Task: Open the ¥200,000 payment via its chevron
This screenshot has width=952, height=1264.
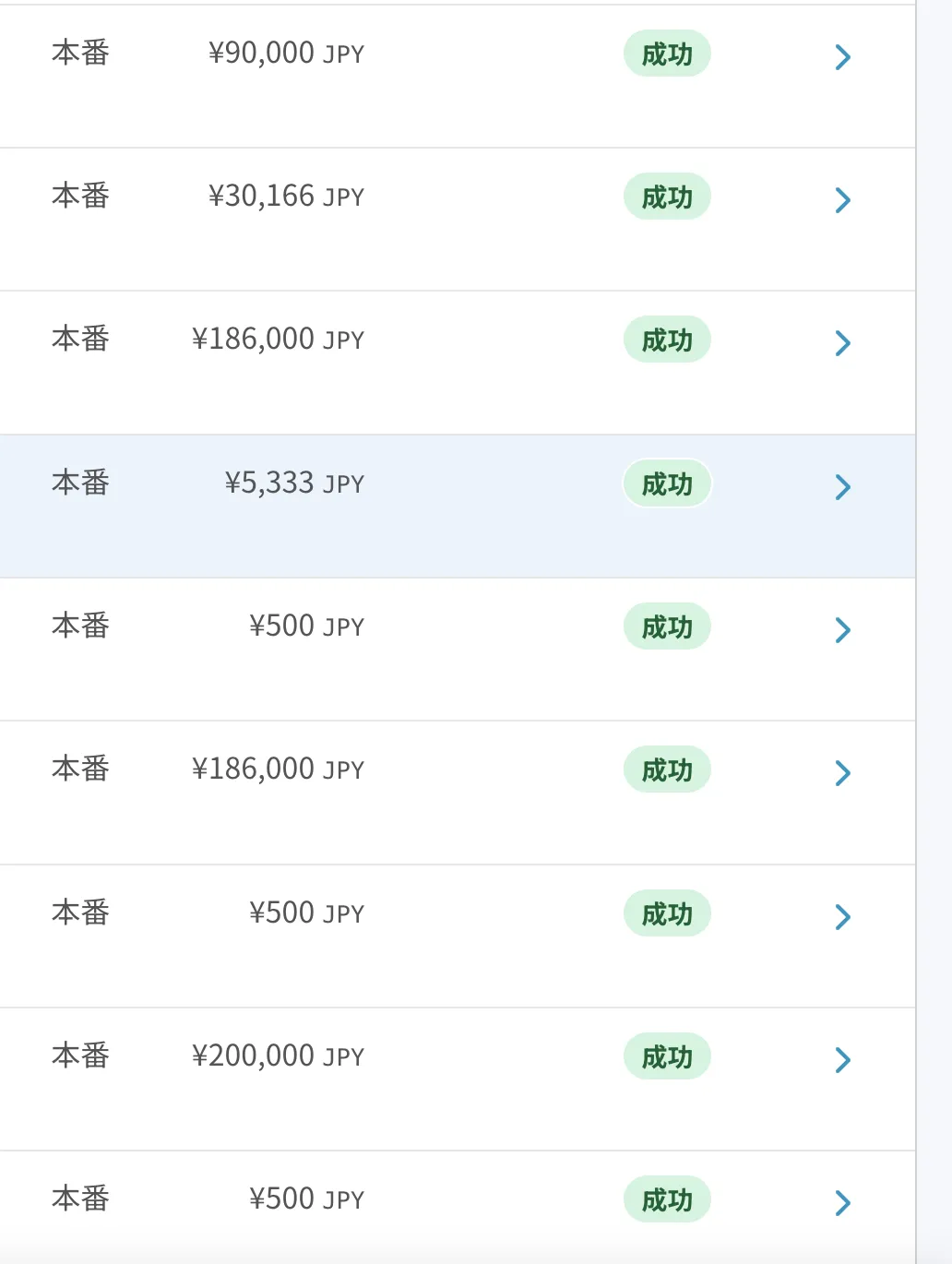Action: pos(842,1060)
